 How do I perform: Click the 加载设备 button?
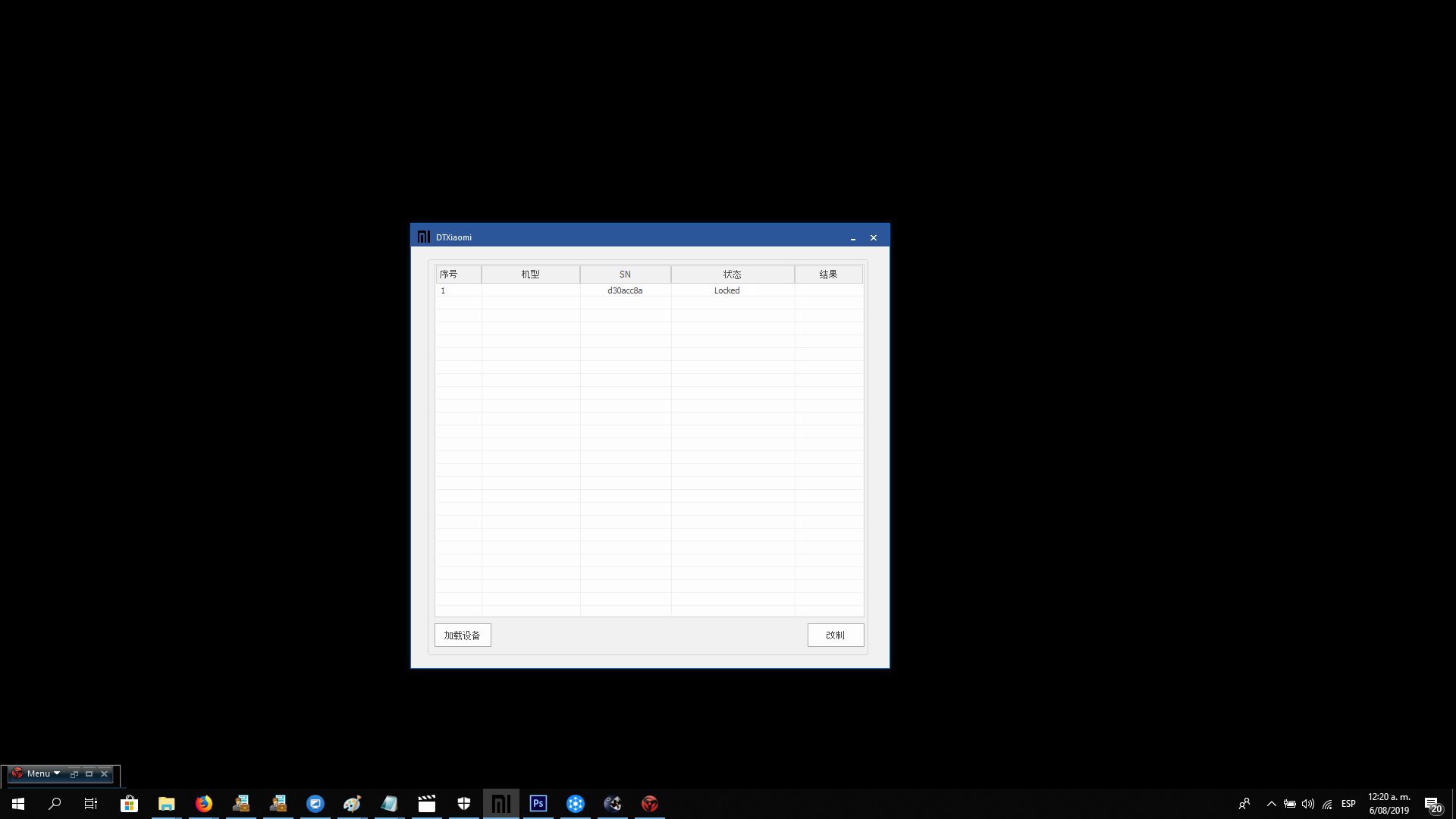463,635
